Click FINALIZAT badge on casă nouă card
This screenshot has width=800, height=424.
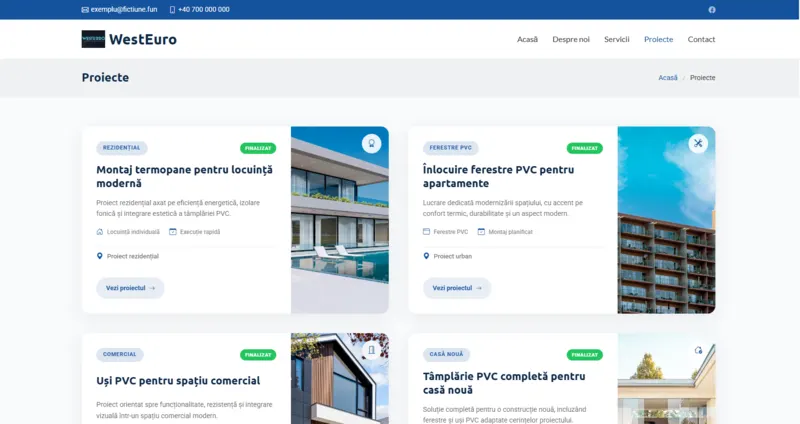(x=585, y=355)
